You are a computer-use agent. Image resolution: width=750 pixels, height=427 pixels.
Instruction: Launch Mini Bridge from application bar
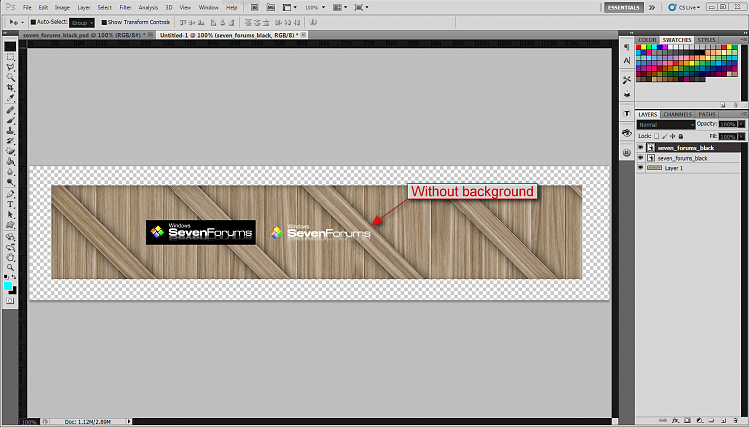coord(271,7)
